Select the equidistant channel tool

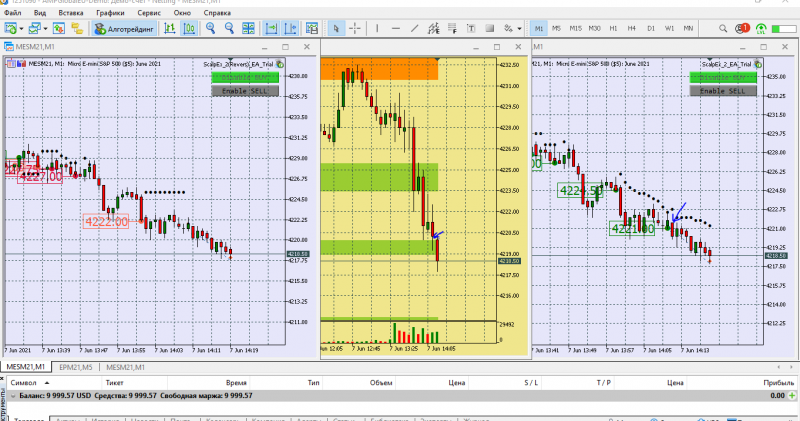point(434,29)
